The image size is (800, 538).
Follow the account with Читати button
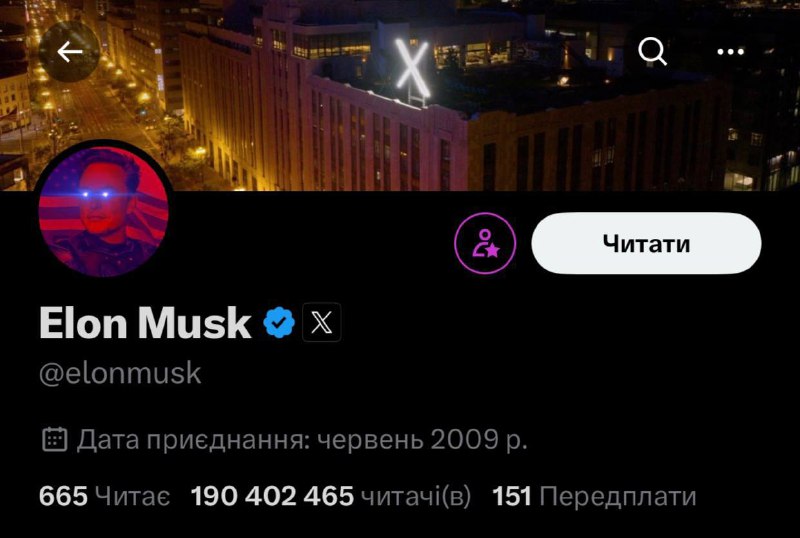pyautogui.click(x=646, y=243)
